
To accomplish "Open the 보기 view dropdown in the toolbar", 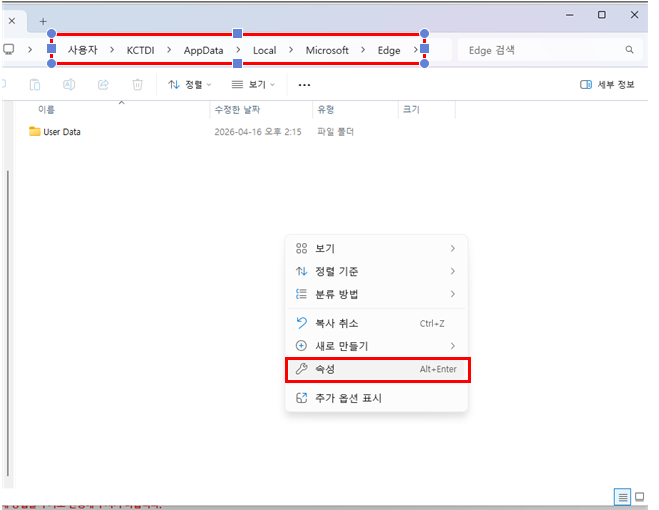I will click(253, 85).
